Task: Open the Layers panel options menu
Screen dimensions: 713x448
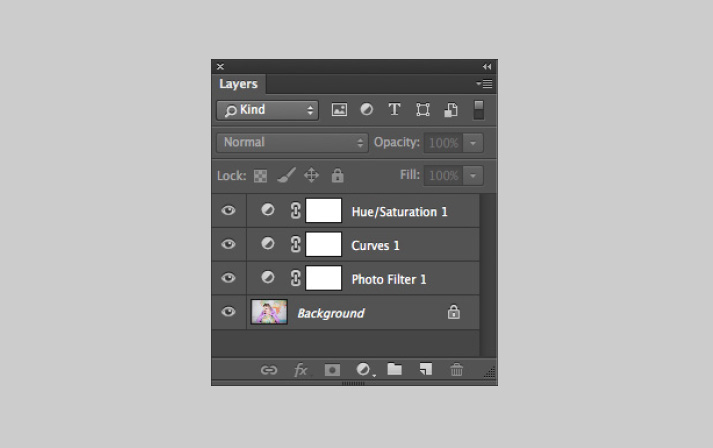Action: tap(484, 84)
